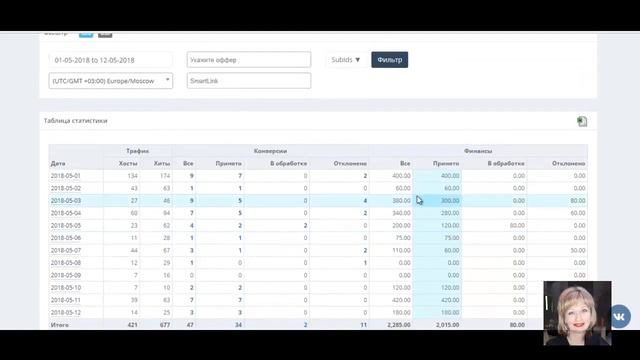Click the 180.00 value in the Финансы Все column
This screenshot has height=360, width=640.
click(x=401, y=313)
